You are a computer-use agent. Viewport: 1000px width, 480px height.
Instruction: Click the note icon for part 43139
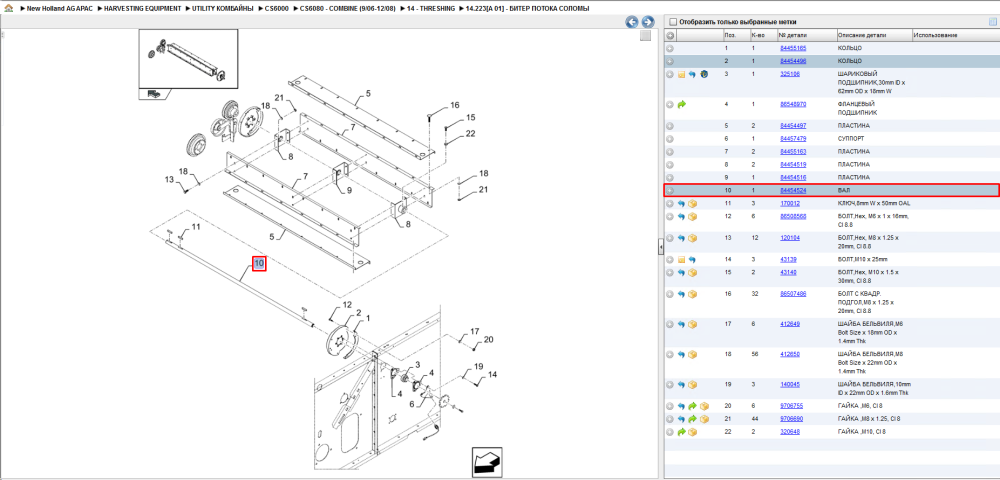pos(681,260)
